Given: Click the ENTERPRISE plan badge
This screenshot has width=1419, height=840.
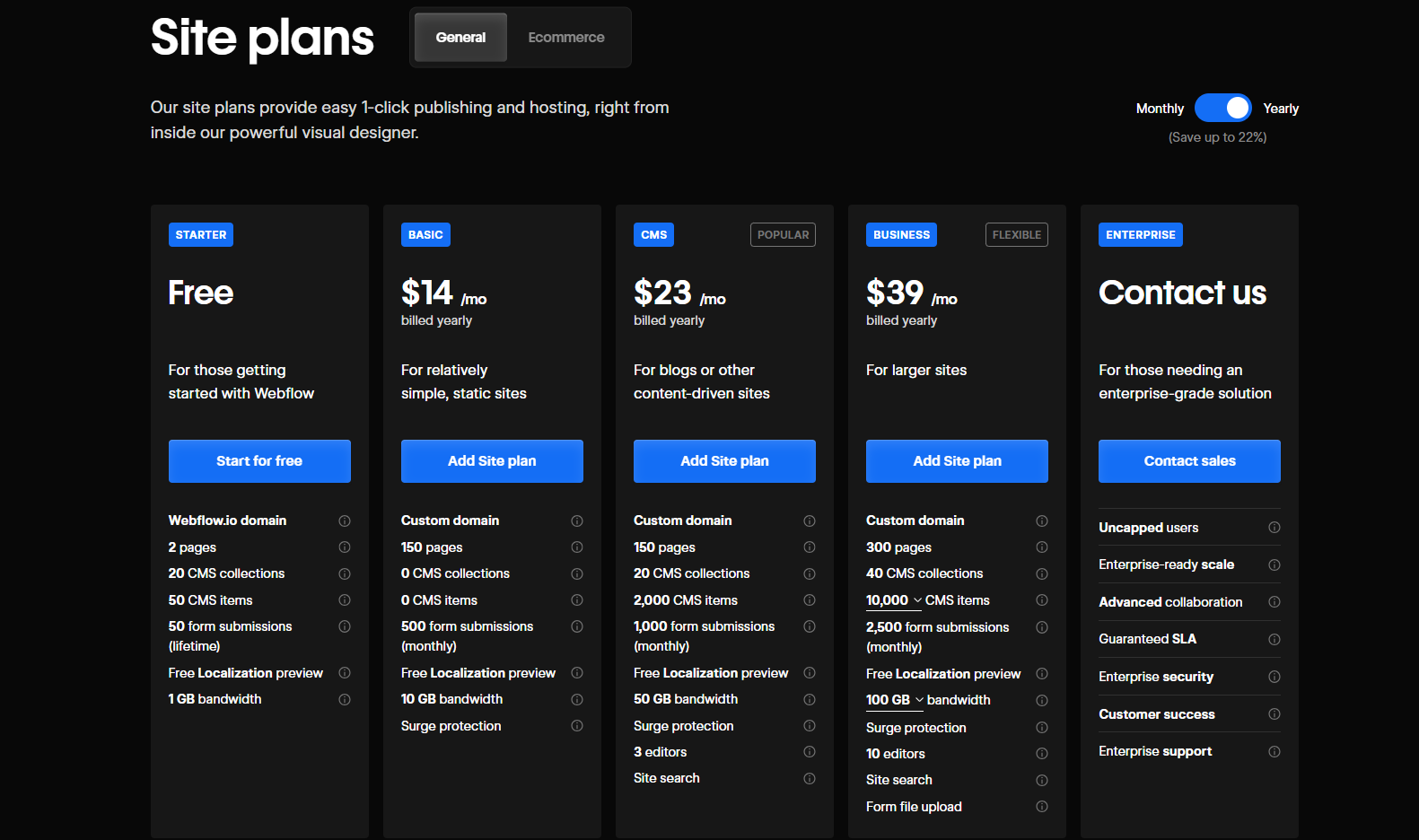Looking at the screenshot, I should click(1141, 235).
